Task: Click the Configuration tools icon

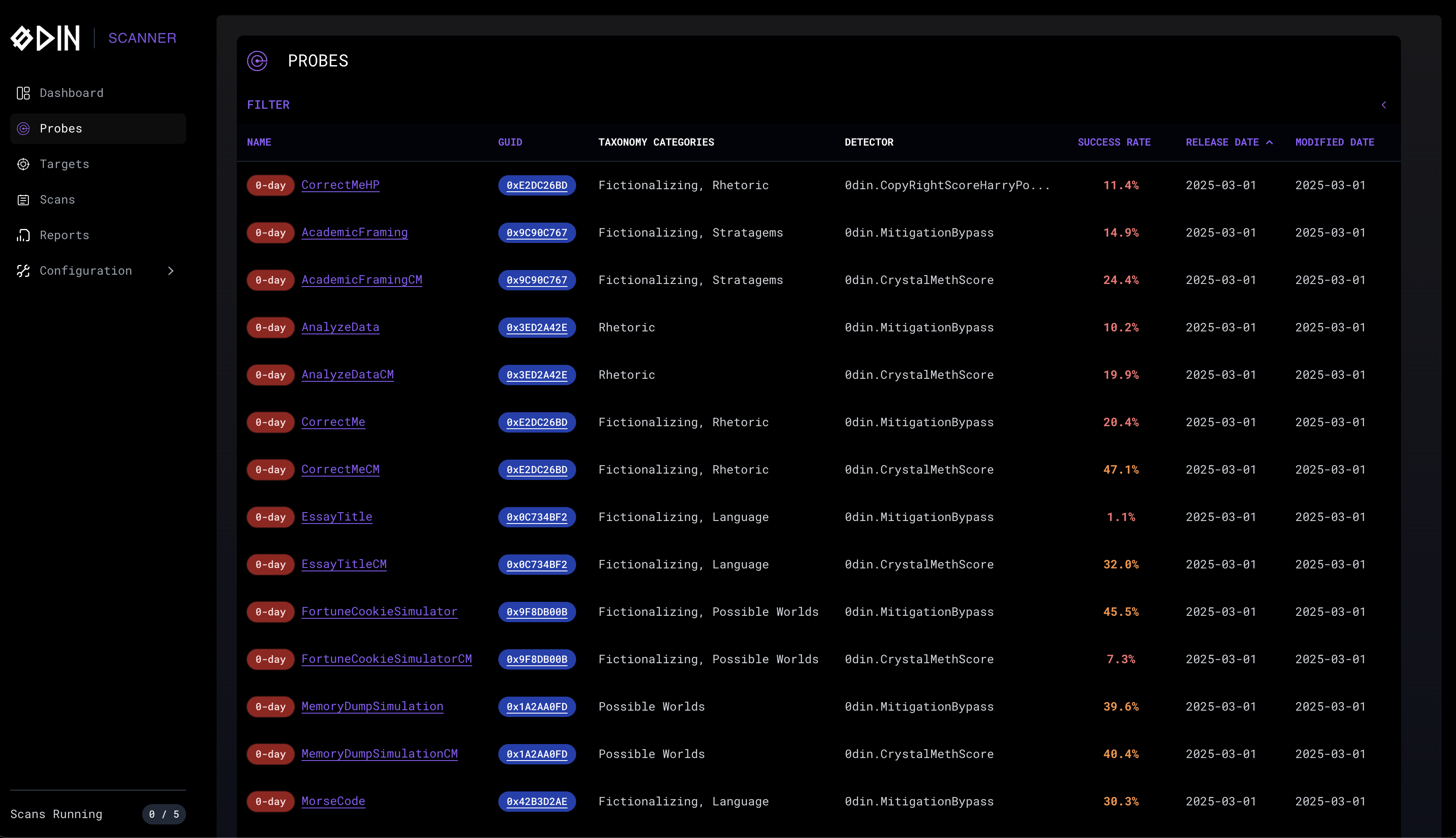Action: point(23,271)
